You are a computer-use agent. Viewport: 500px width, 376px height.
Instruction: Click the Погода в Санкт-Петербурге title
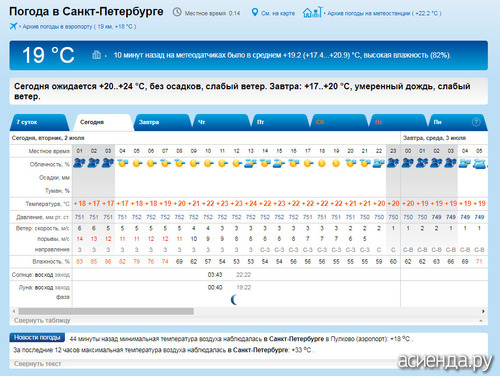pos(86,12)
